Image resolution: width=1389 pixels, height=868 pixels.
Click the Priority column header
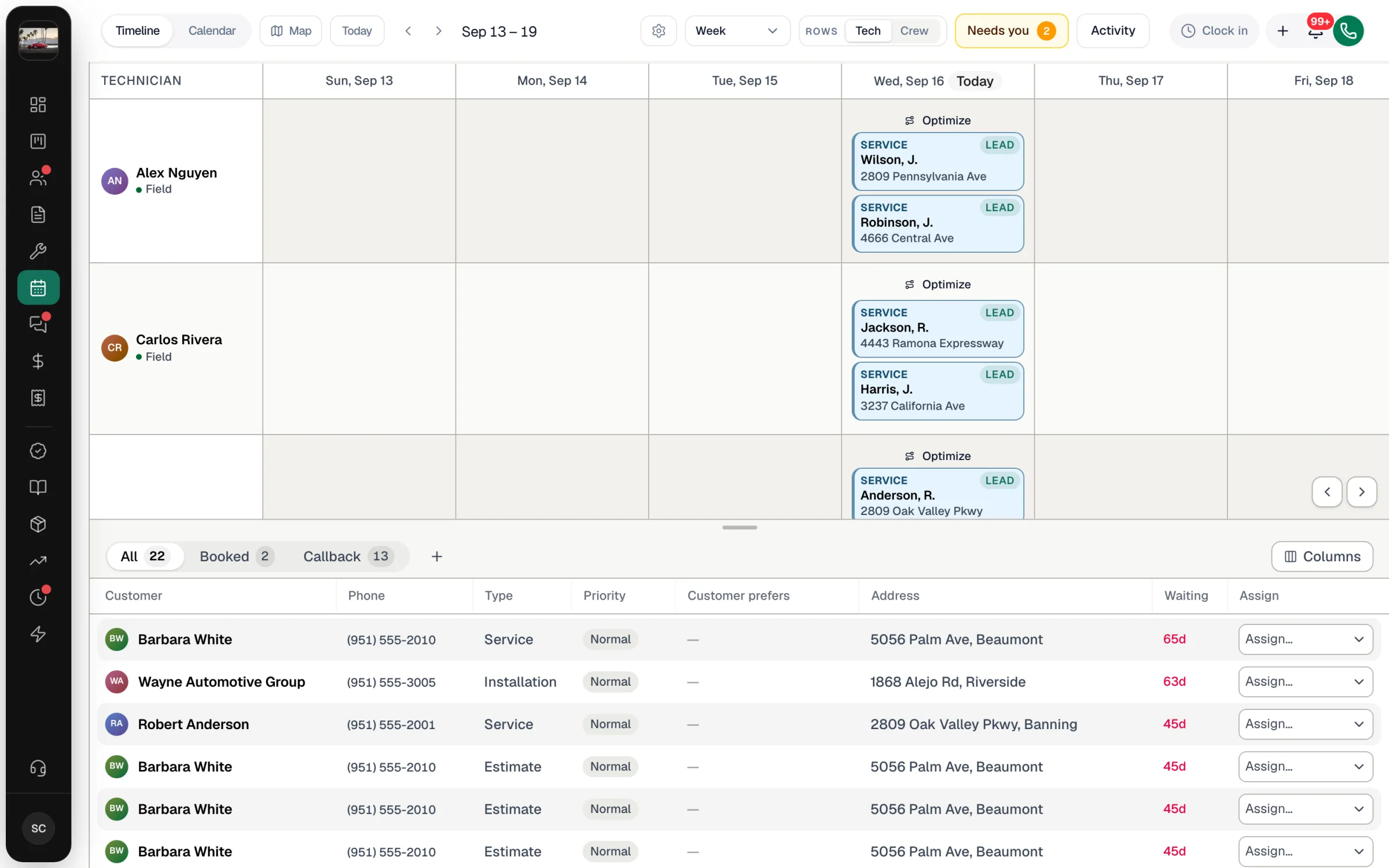604,595
